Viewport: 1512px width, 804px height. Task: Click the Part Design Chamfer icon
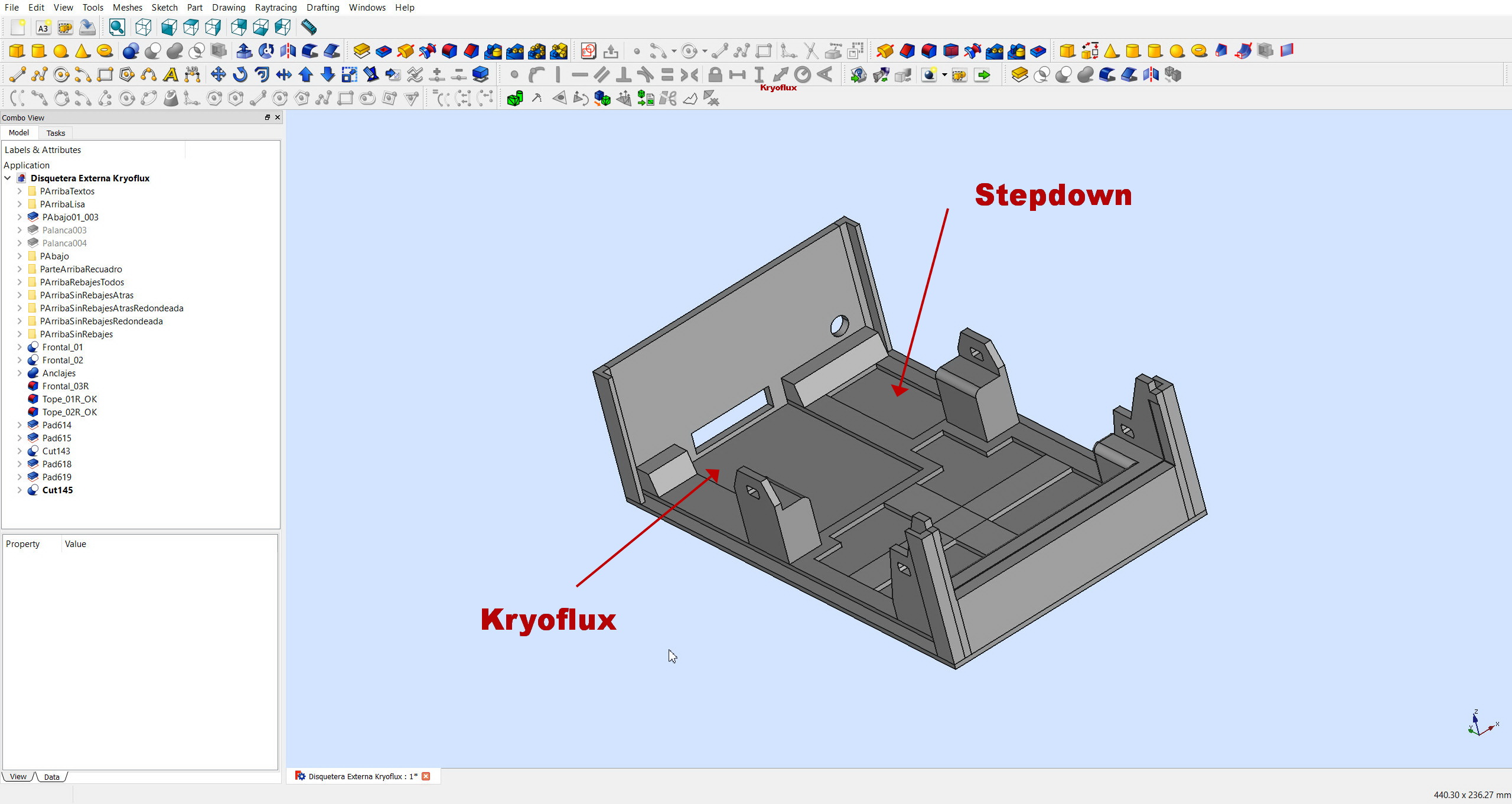coord(471,51)
